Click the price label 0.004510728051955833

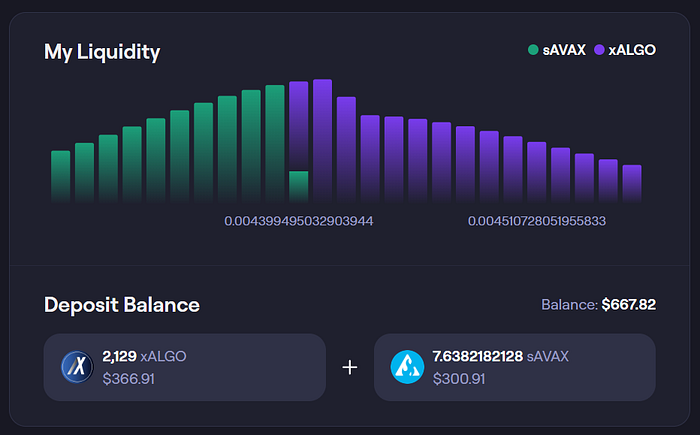(537, 221)
